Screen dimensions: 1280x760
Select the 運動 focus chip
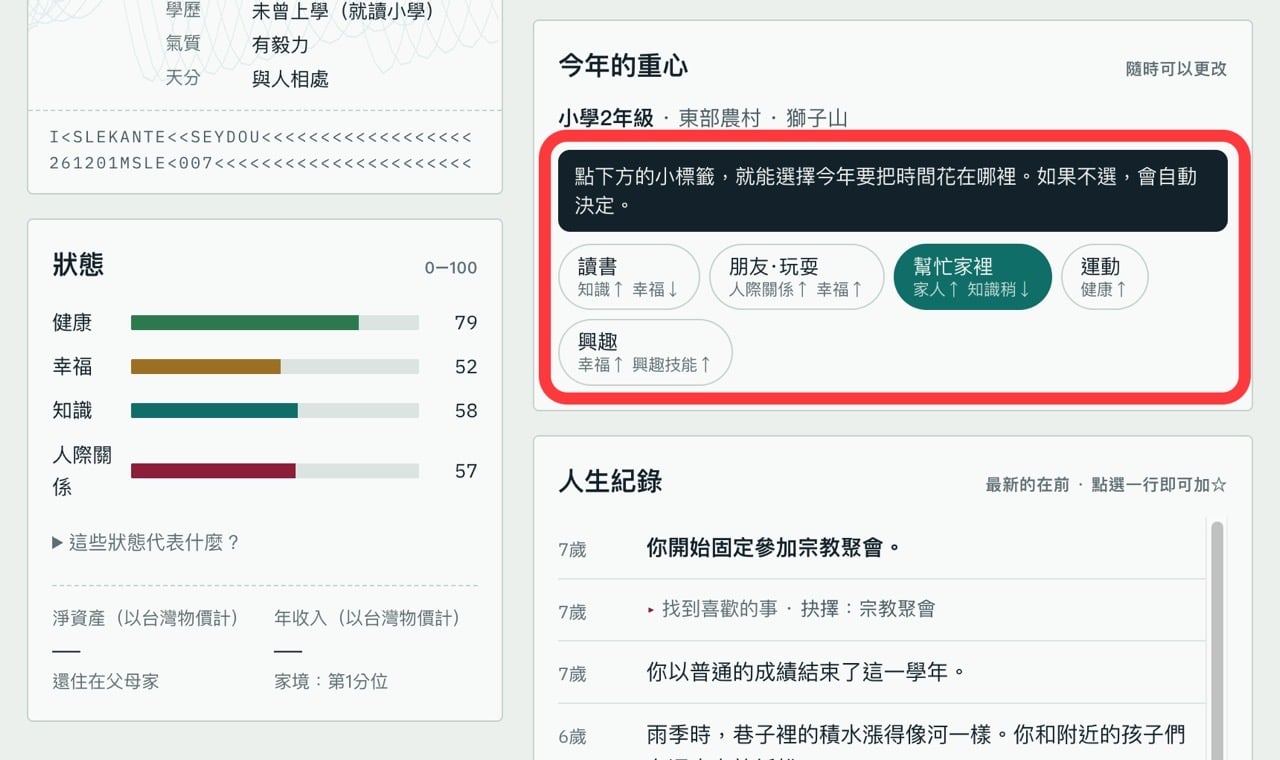pyautogui.click(x=1104, y=277)
